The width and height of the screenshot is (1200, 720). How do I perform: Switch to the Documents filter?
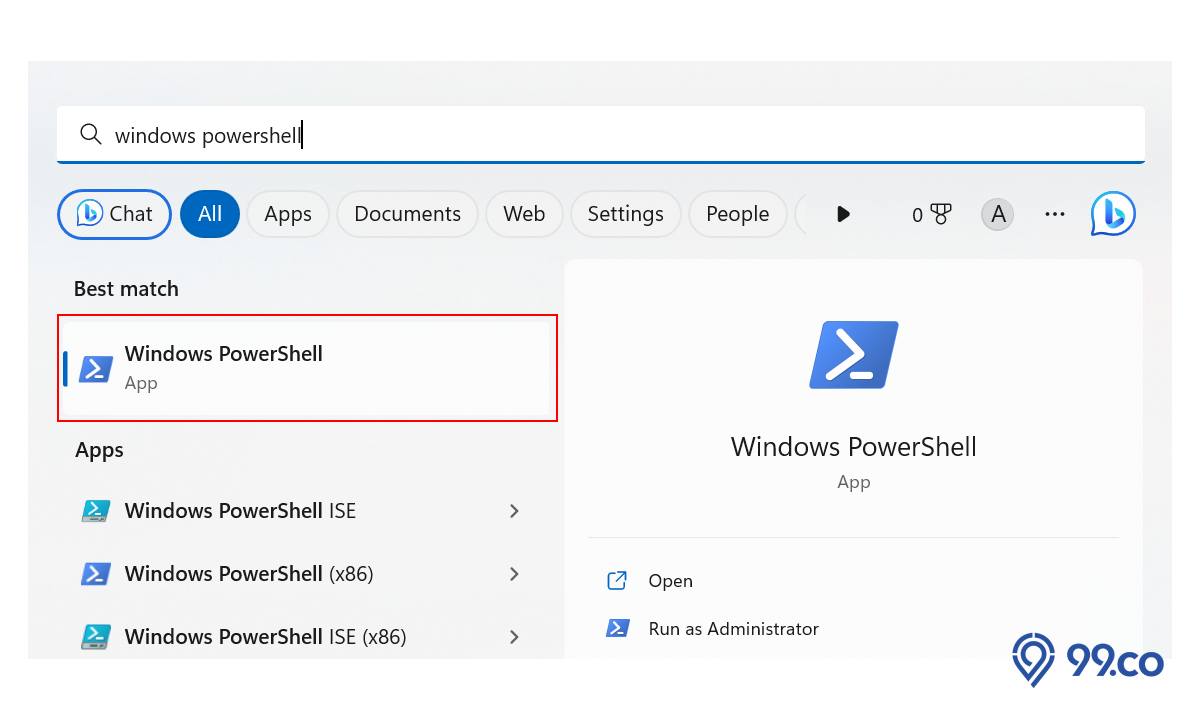pos(407,214)
